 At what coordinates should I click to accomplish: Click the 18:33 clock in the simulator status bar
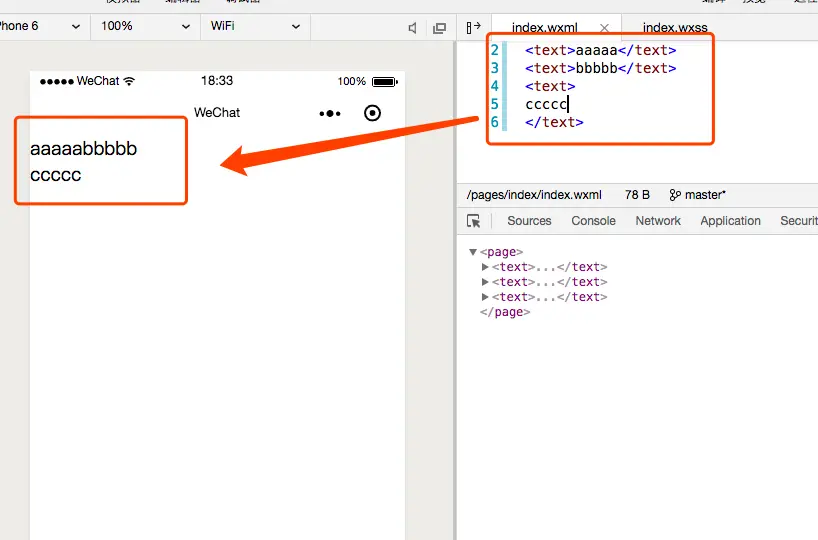pyautogui.click(x=217, y=81)
